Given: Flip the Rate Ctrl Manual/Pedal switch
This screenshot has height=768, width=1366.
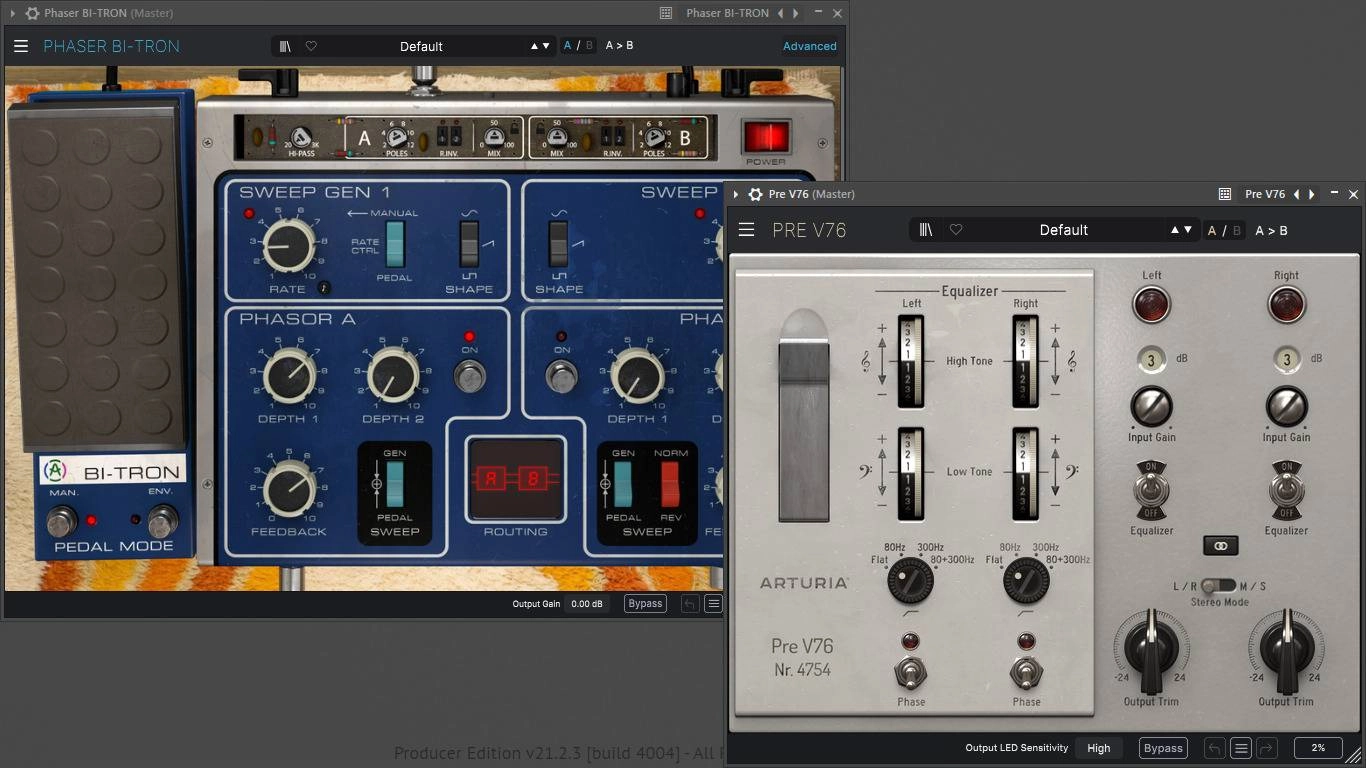Looking at the screenshot, I should [395, 244].
